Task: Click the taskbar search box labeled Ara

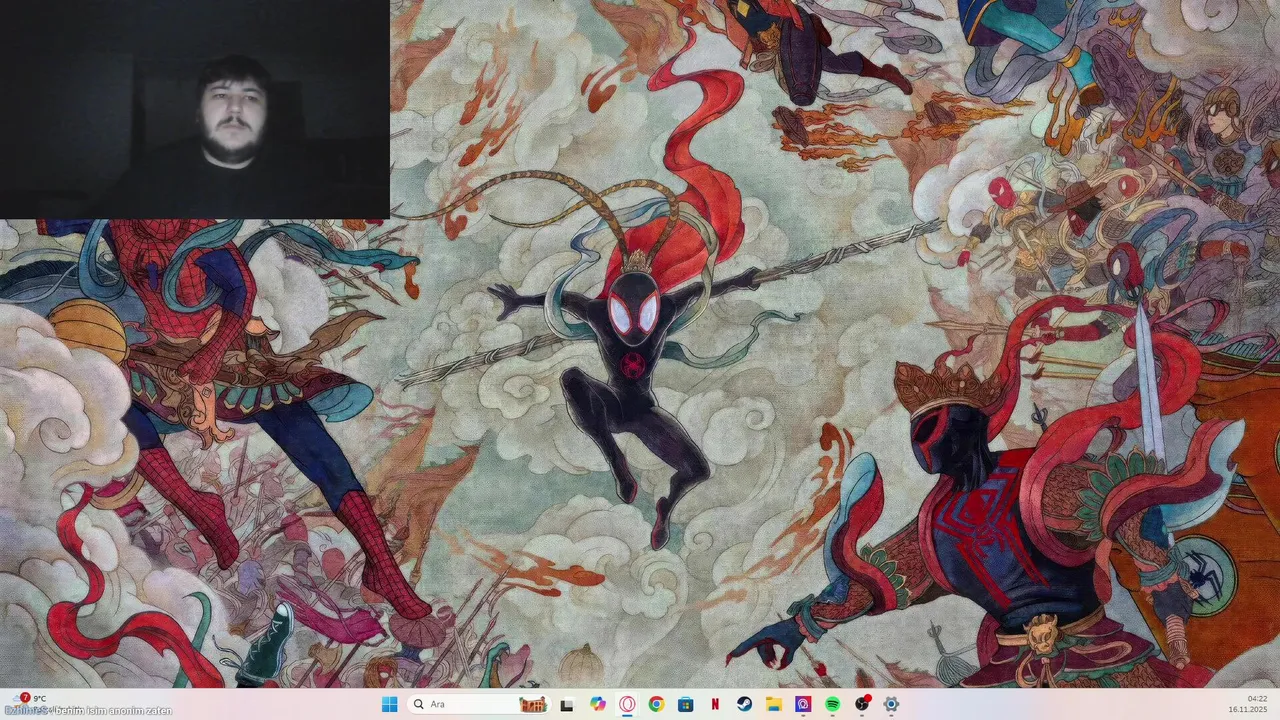Action: pos(478,704)
